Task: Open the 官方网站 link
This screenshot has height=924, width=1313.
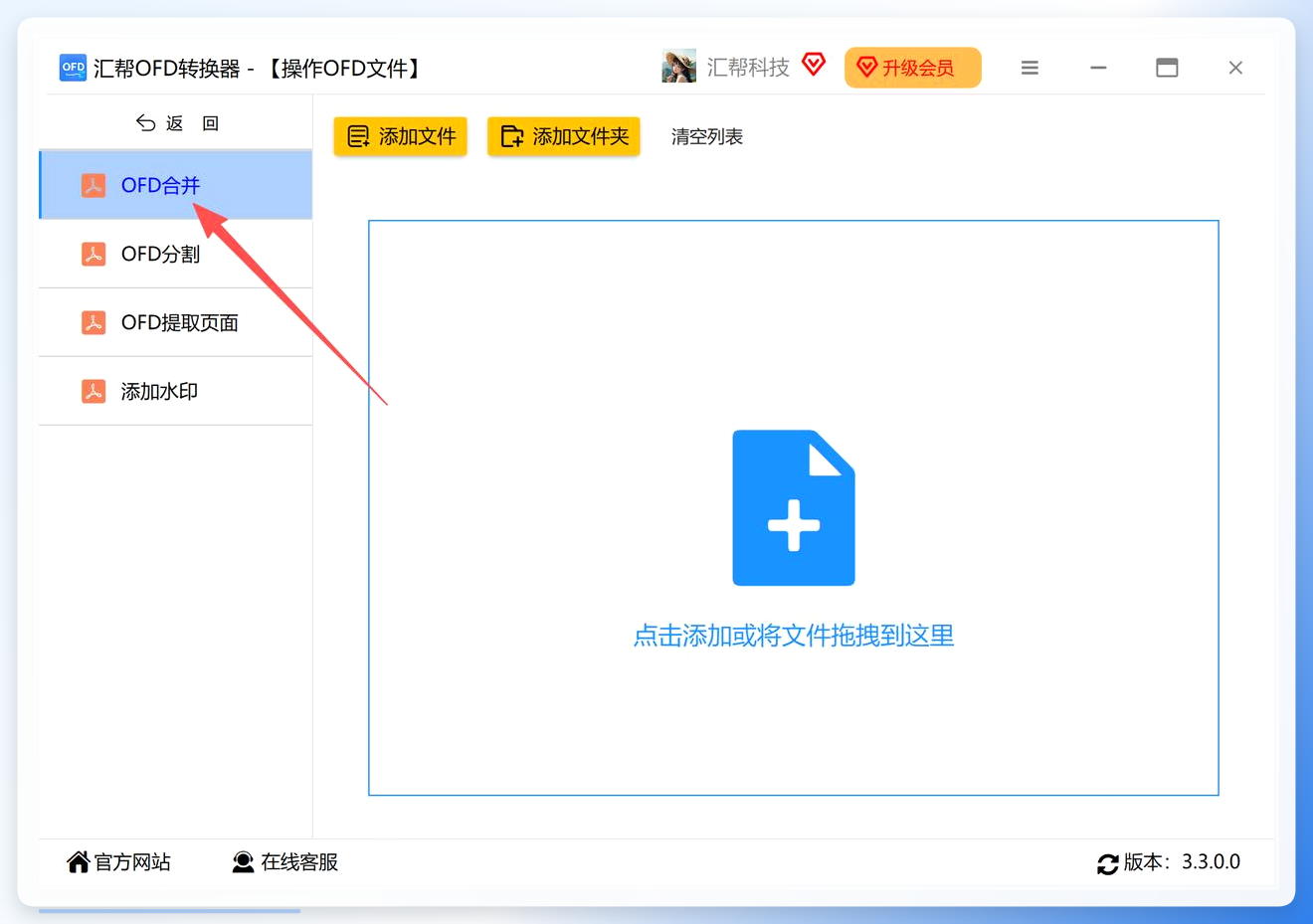Action: (x=118, y=862)
